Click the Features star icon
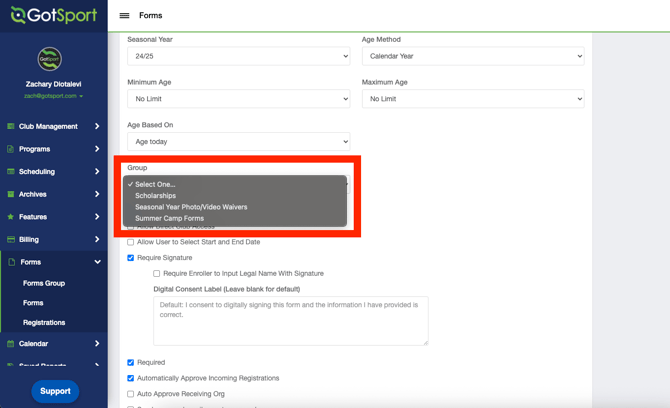670x408 pixels. (11, 217)
